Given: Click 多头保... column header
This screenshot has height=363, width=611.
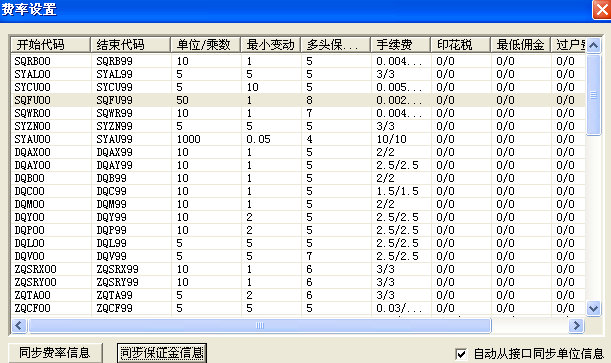Looking at the screenshot, I should [336, 45].
